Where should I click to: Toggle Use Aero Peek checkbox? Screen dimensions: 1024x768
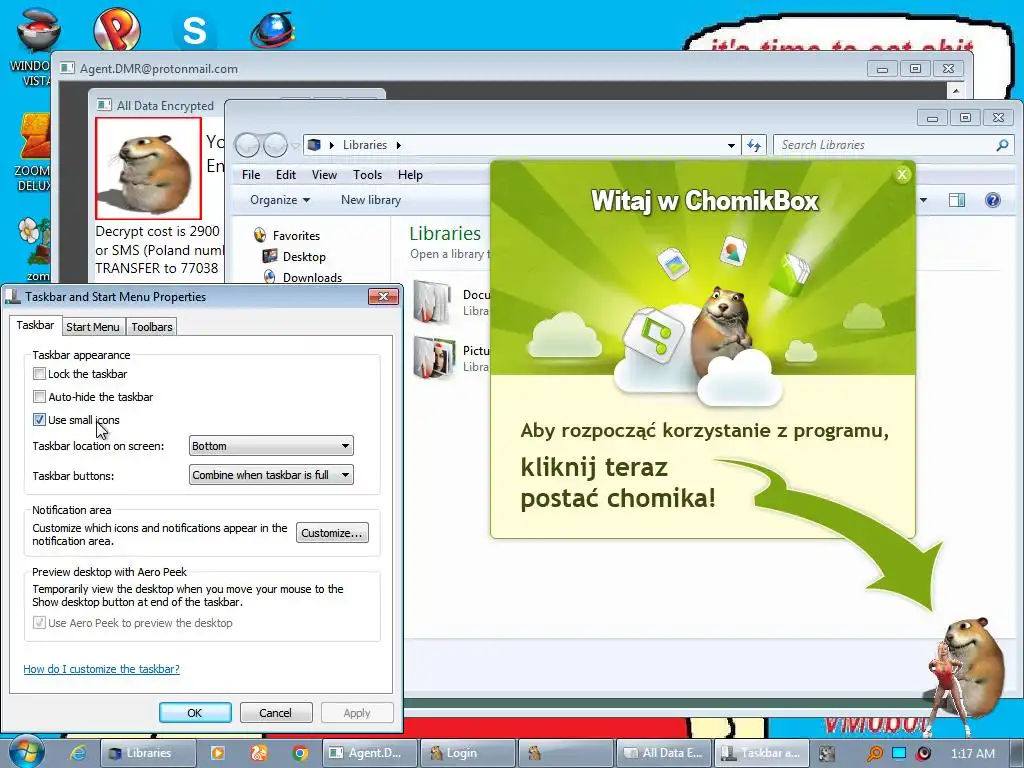(x=39, y=622)
